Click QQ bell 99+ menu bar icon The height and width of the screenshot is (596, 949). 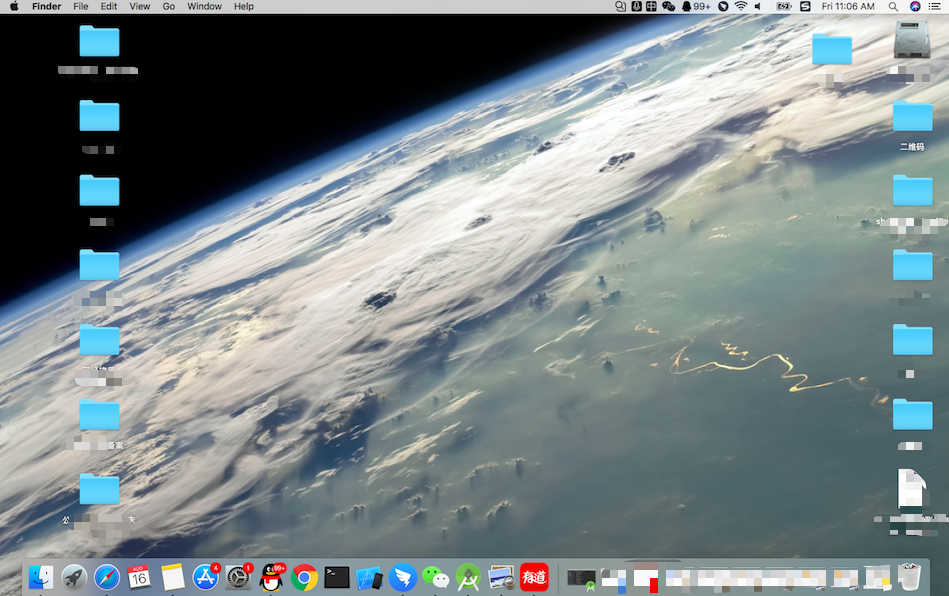[695, 6]
